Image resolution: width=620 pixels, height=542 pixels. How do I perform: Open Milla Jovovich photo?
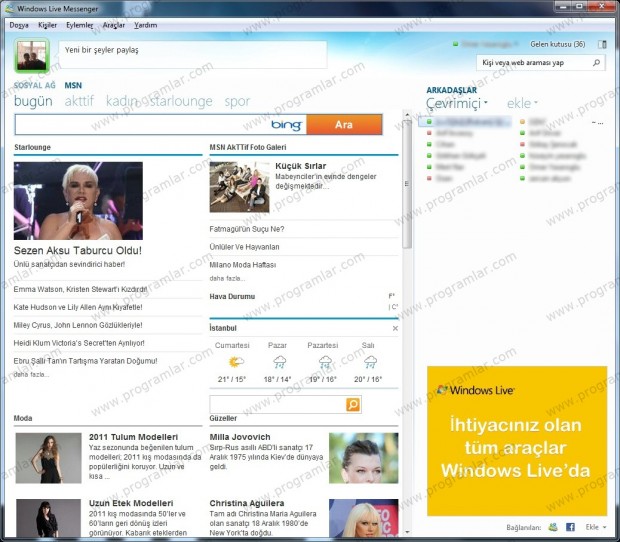pos(363,458)
